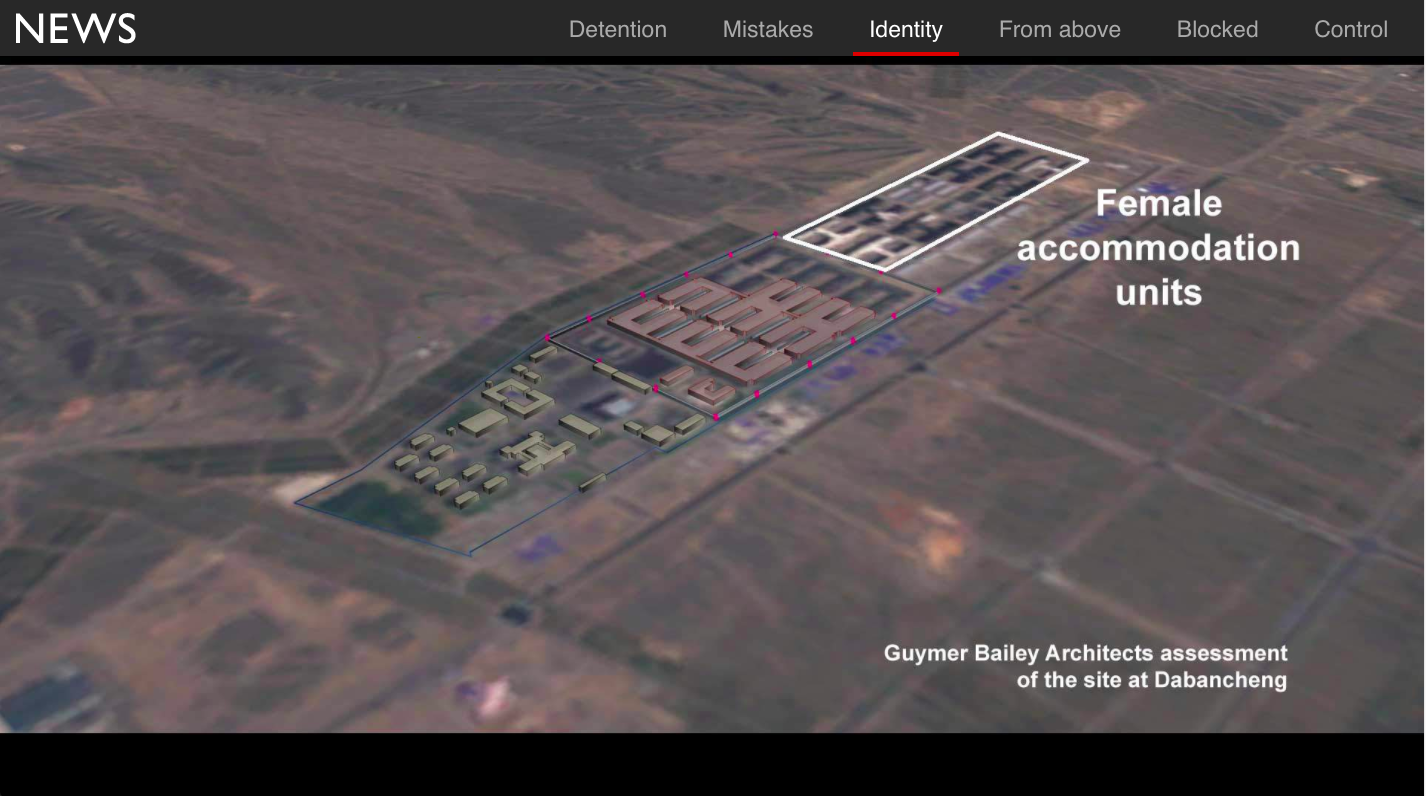Click inside the white-outlined accommodation area

(935, 200)
